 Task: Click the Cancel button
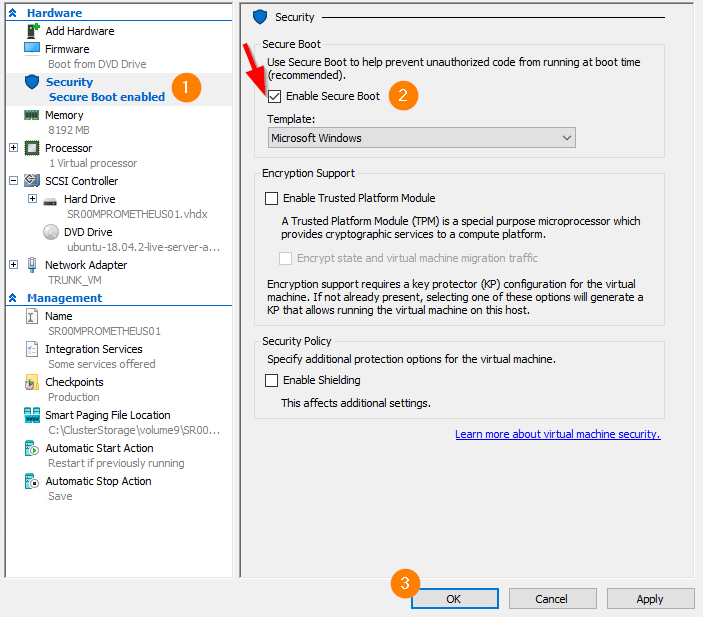coord(552,599)
